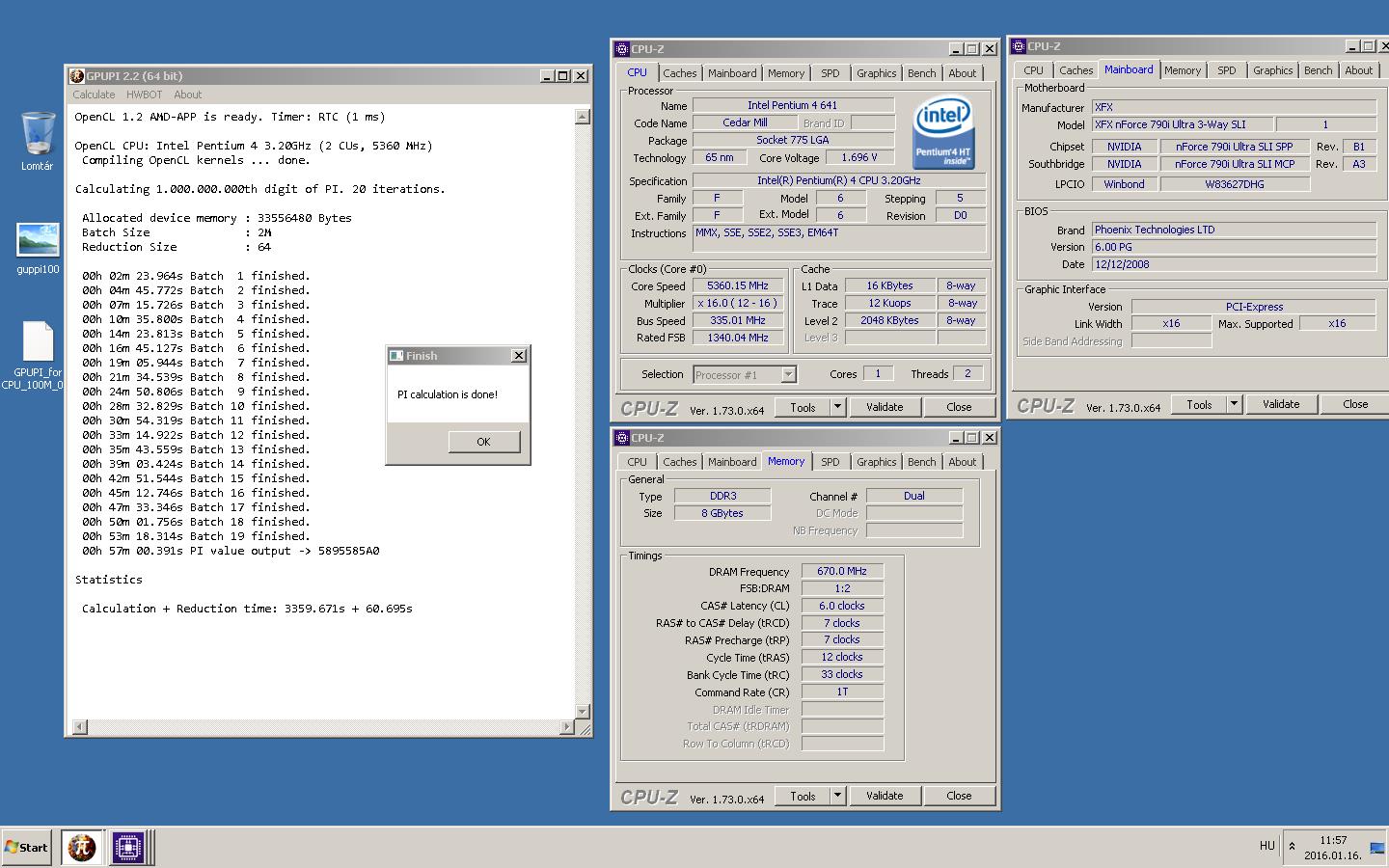Image resolution: width=1389 pixels, height=868 pixels.
Task: Open About tab in Memory CPU-Z window
Action: coord(962,462)
